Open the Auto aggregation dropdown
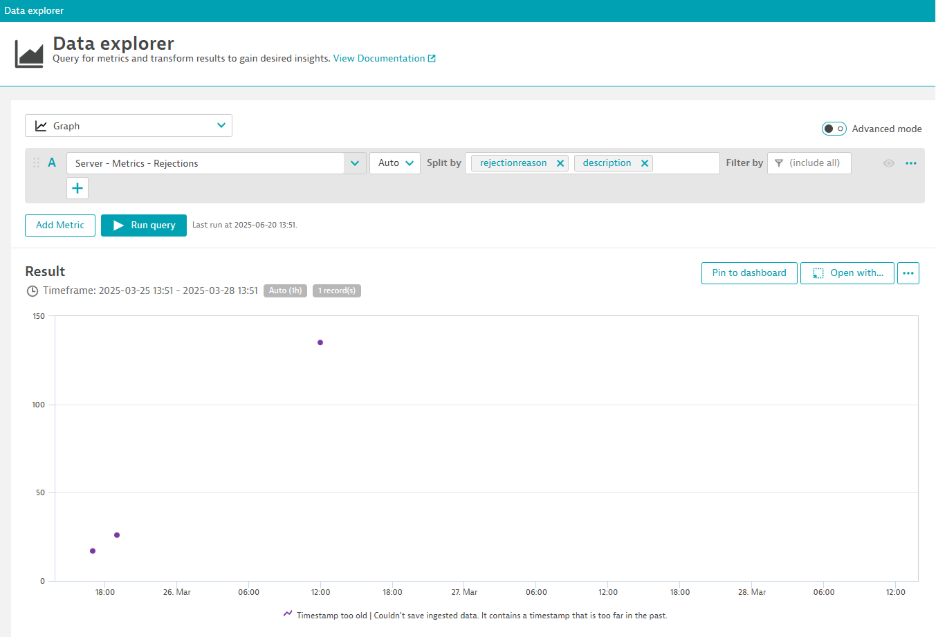Image resolution: width=936 pixels, height=637 pixels. [x=395, y=163]
